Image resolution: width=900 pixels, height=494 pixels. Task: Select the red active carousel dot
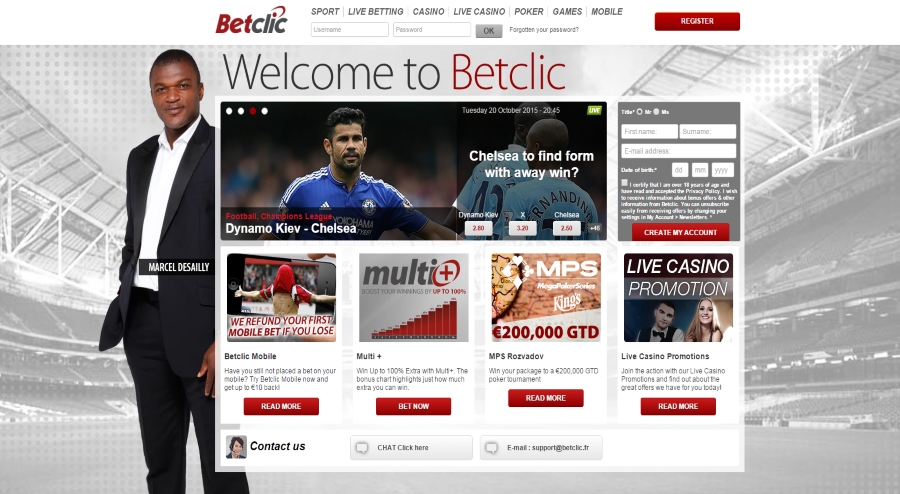253,111
